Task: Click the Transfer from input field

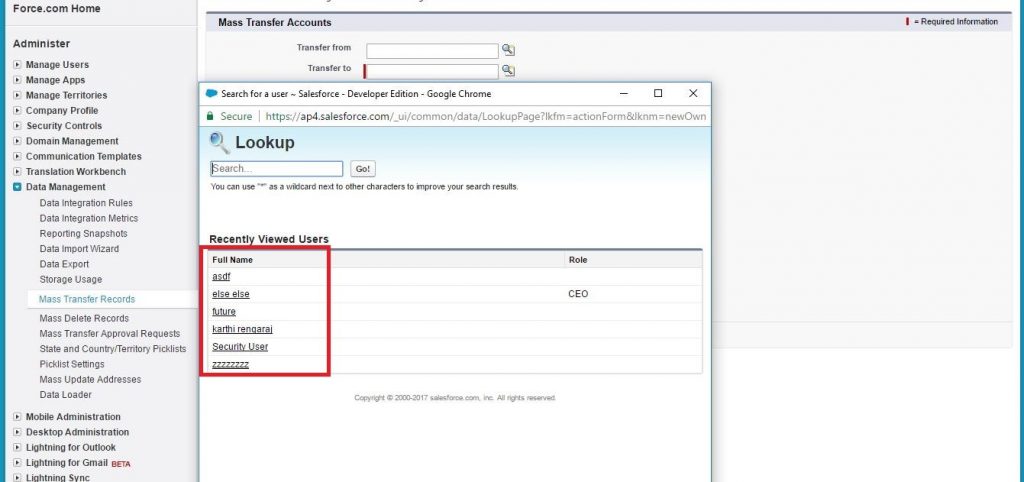Action: (432, 51)
